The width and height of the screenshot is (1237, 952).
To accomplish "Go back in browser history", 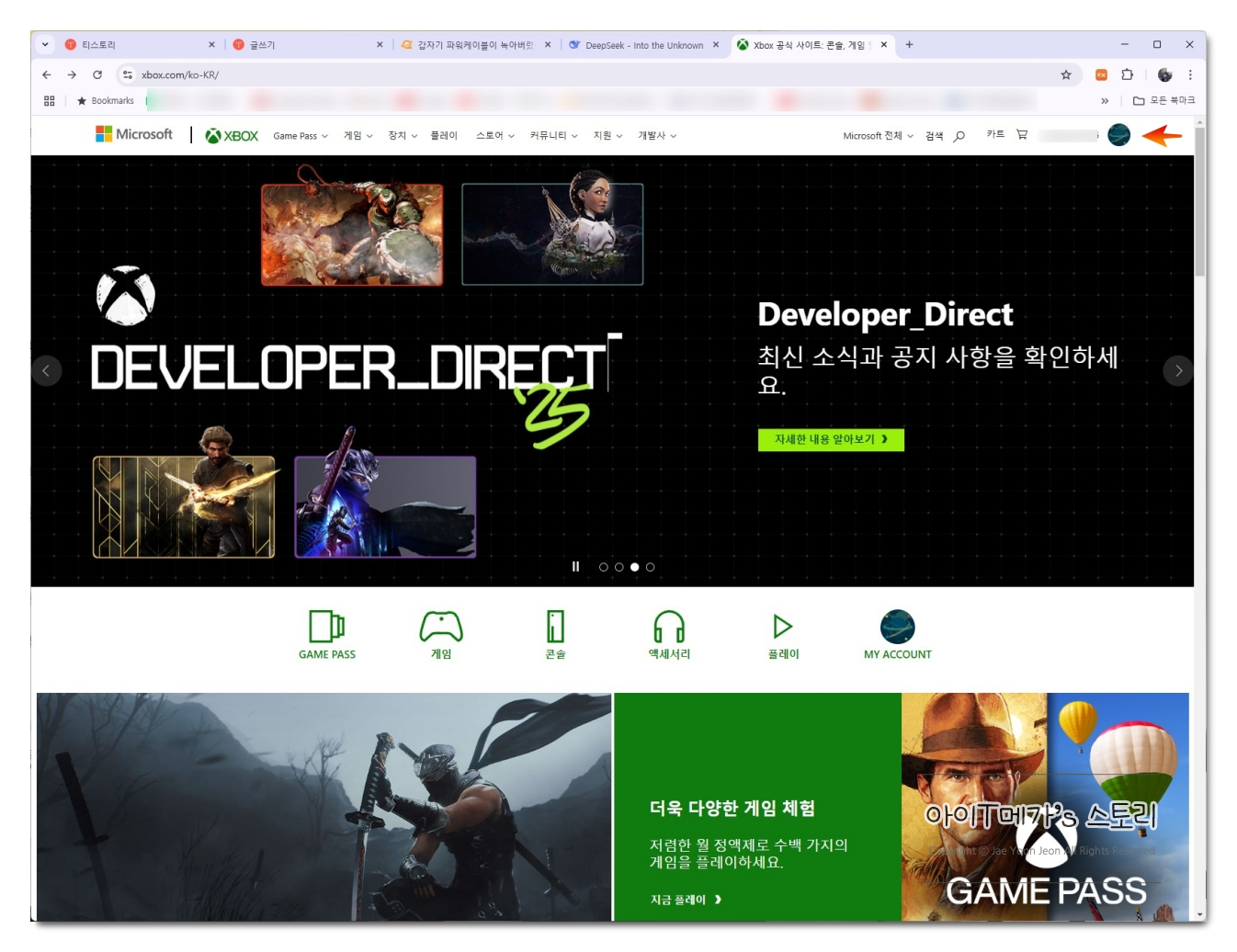I will click(x=47, y=74).
